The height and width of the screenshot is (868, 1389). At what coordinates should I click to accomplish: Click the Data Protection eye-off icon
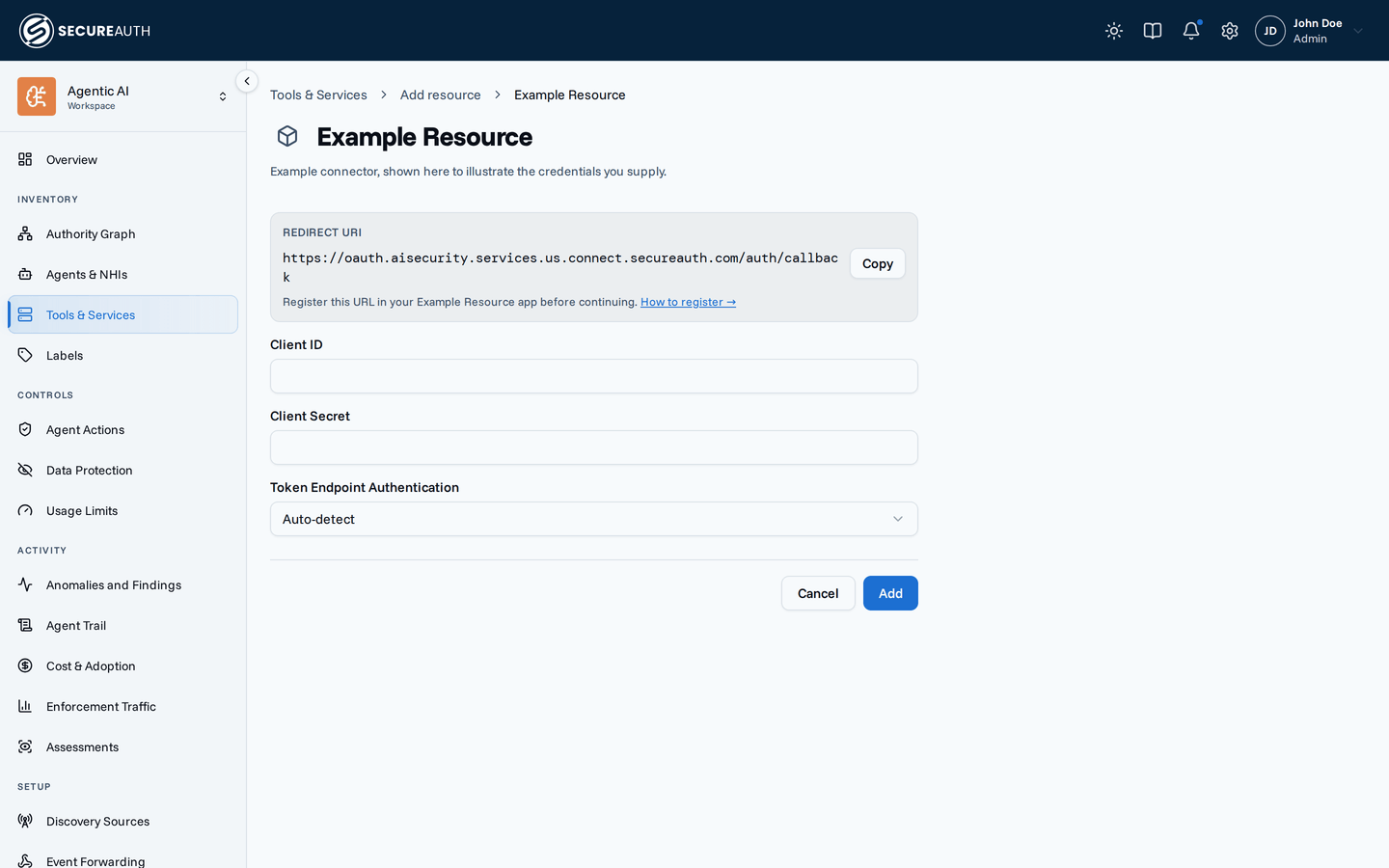[x=25, y=470]
